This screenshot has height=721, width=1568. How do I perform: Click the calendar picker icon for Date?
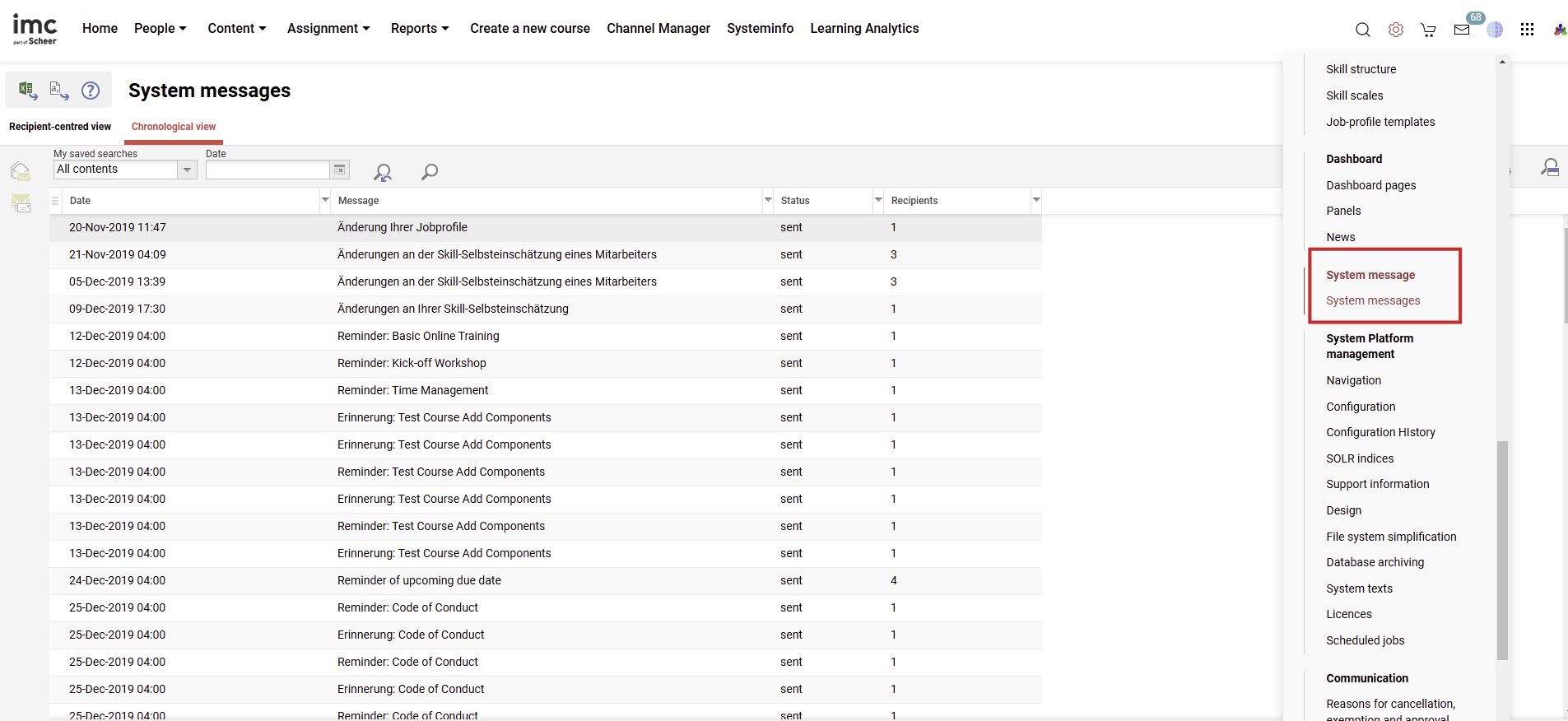[x=339, y=170]
